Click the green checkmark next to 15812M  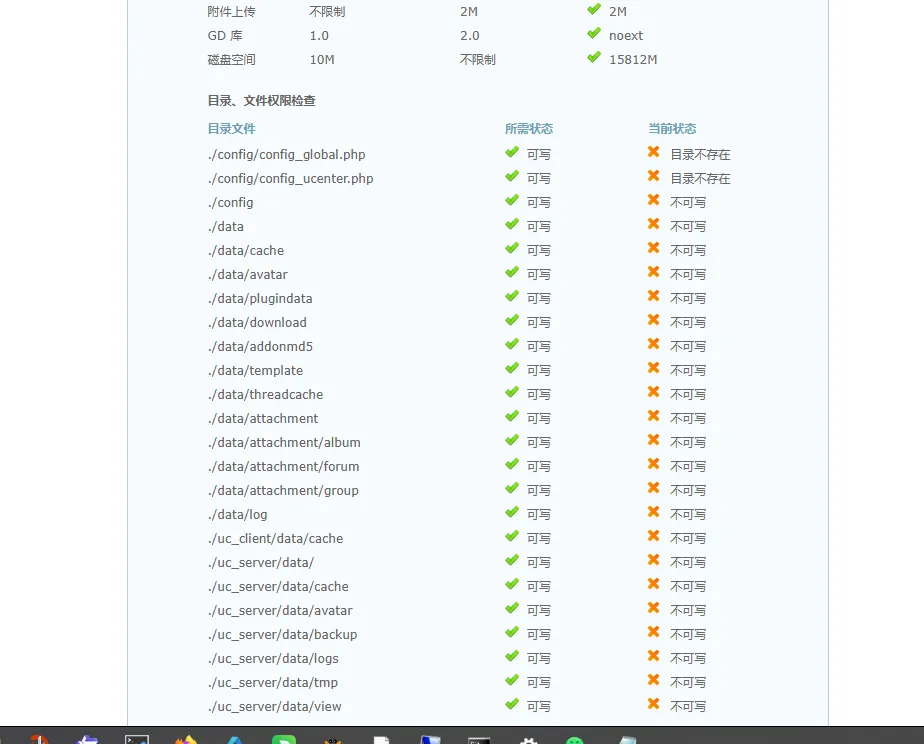(x=594, y=57)
